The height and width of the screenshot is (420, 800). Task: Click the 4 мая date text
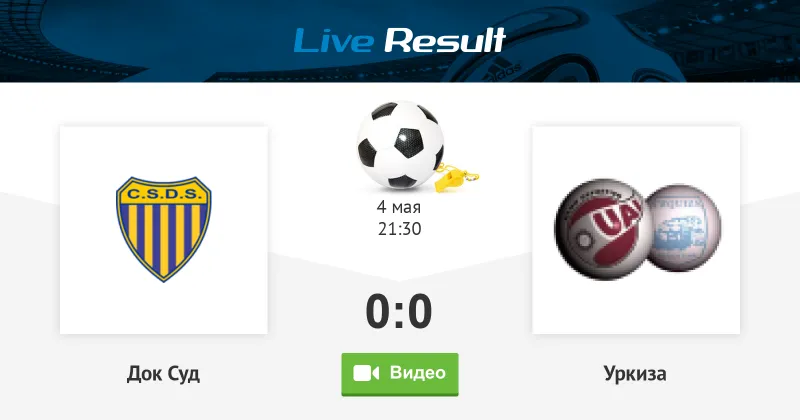(x=399, y=207)
